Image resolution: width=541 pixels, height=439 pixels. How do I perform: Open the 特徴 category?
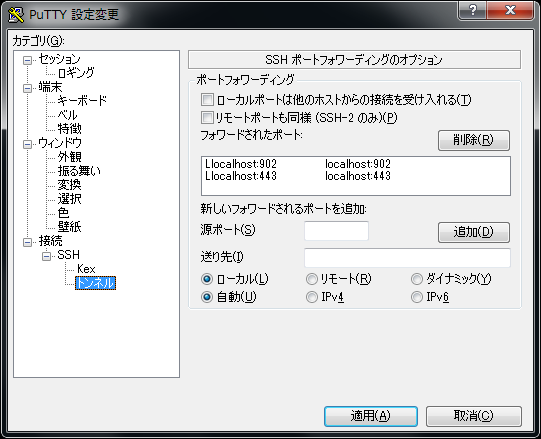70,129
